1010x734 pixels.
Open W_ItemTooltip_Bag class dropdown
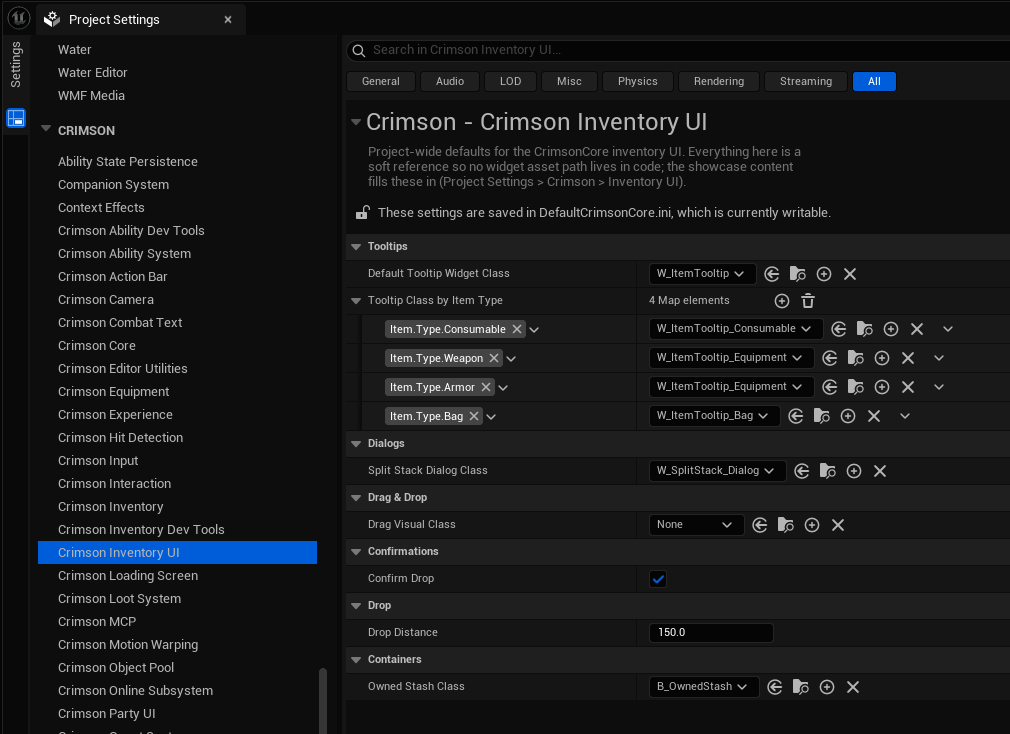(x=714, y=415)
